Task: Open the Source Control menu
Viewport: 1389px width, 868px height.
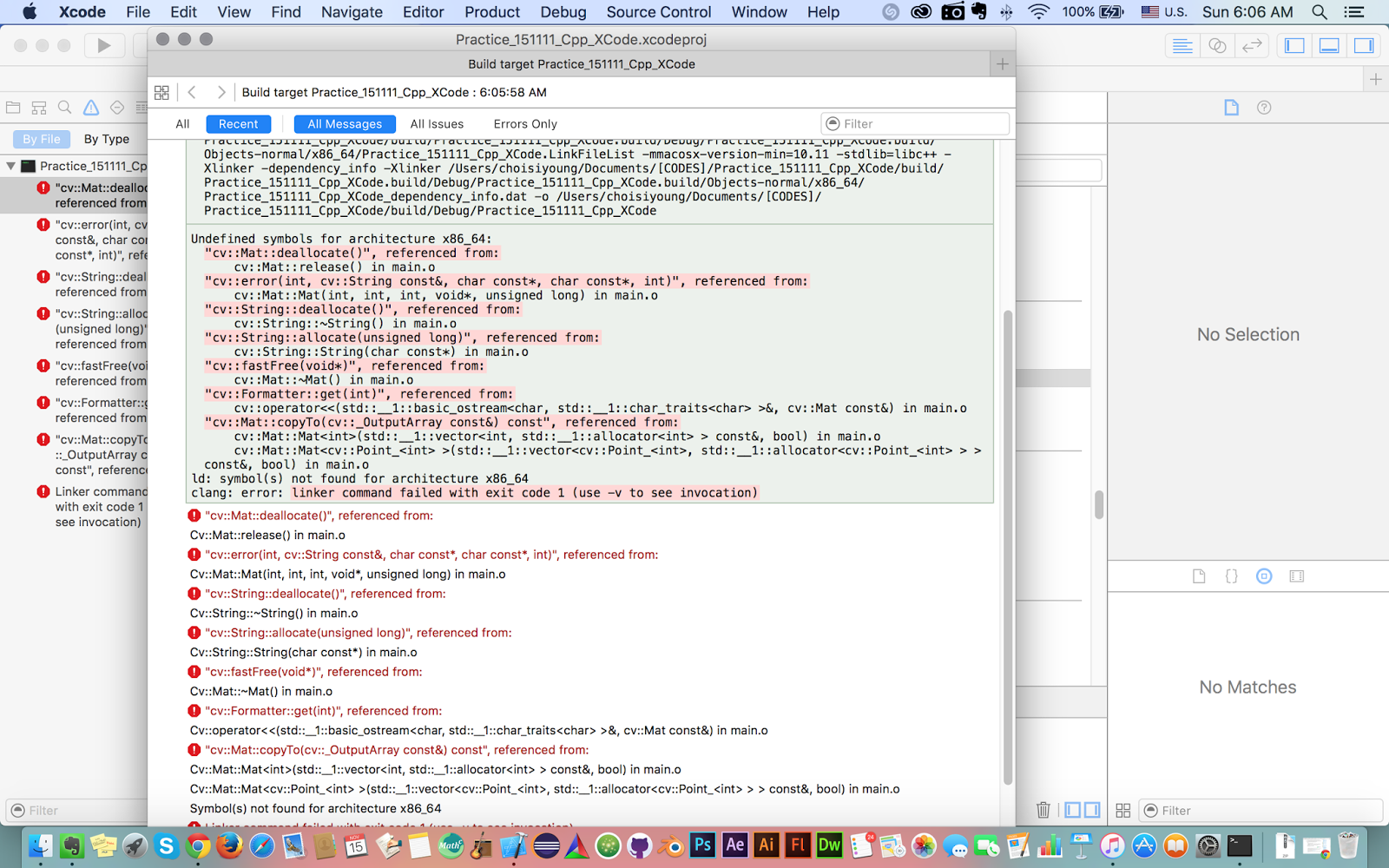Action: pos(659,12)
